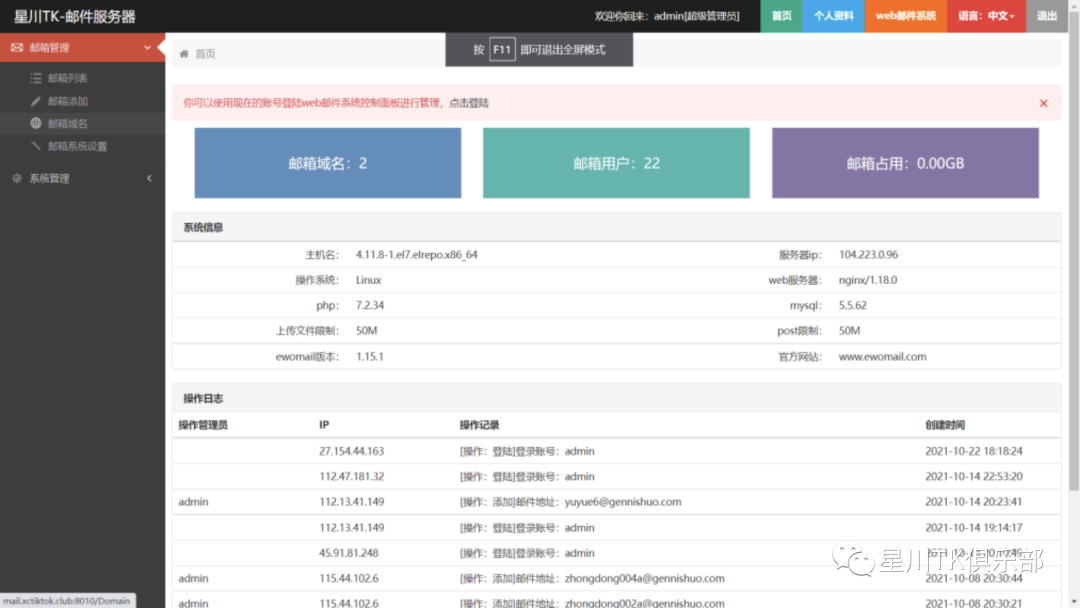Click the 邮箱域名: 2 blue card
Image resolution: width=1080 pixels, height=608 pixels.
point(328,163)
